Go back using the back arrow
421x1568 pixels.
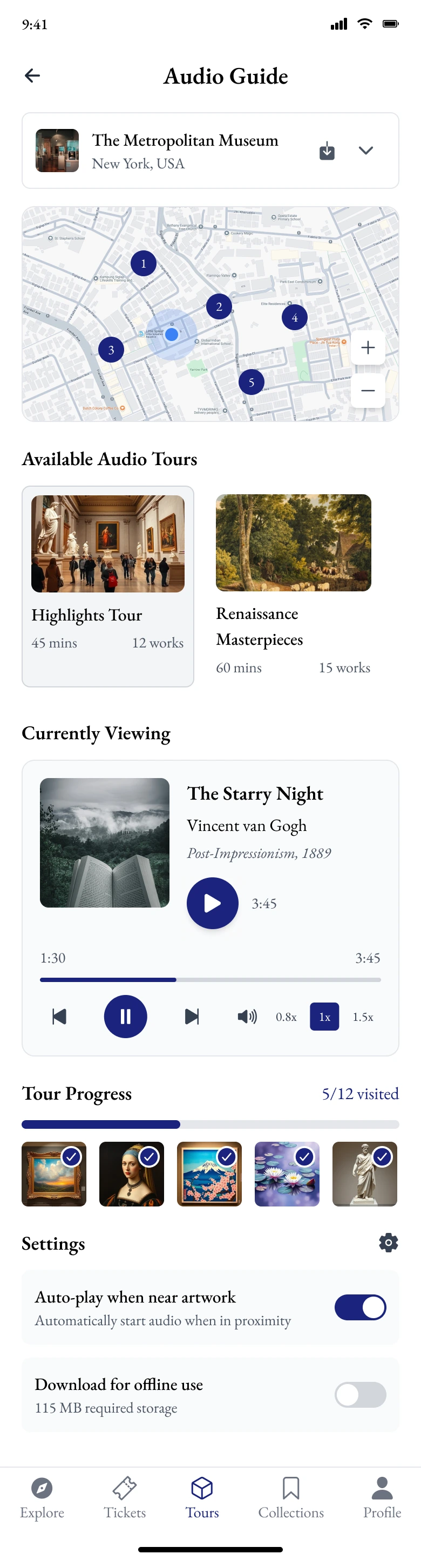point(32,76)
